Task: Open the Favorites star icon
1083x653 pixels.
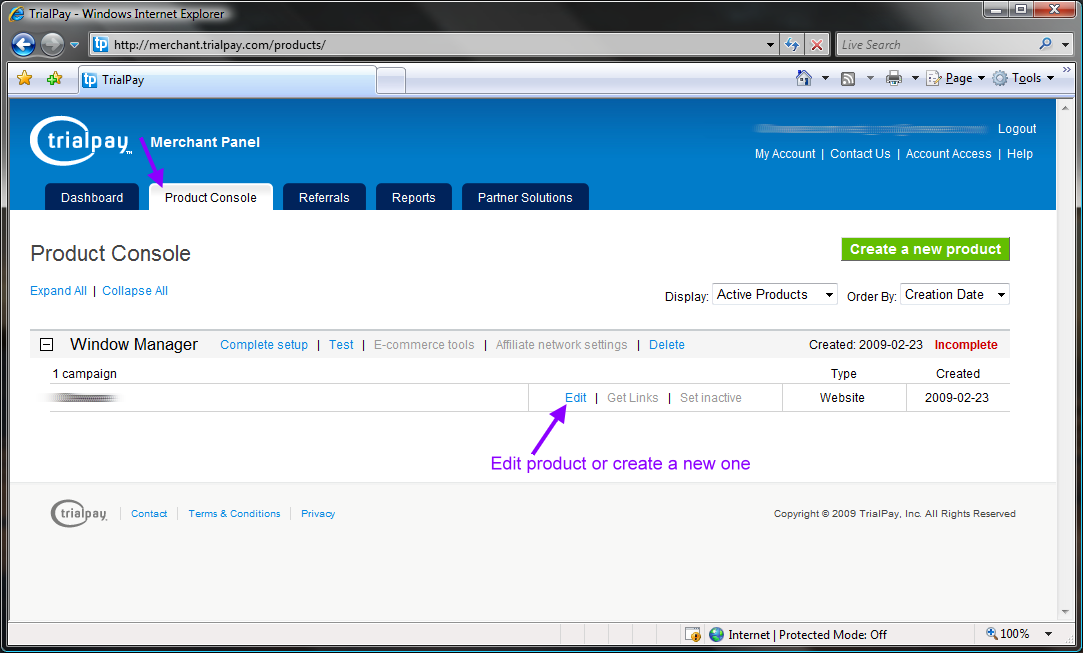Action: [x=25, y=79]
